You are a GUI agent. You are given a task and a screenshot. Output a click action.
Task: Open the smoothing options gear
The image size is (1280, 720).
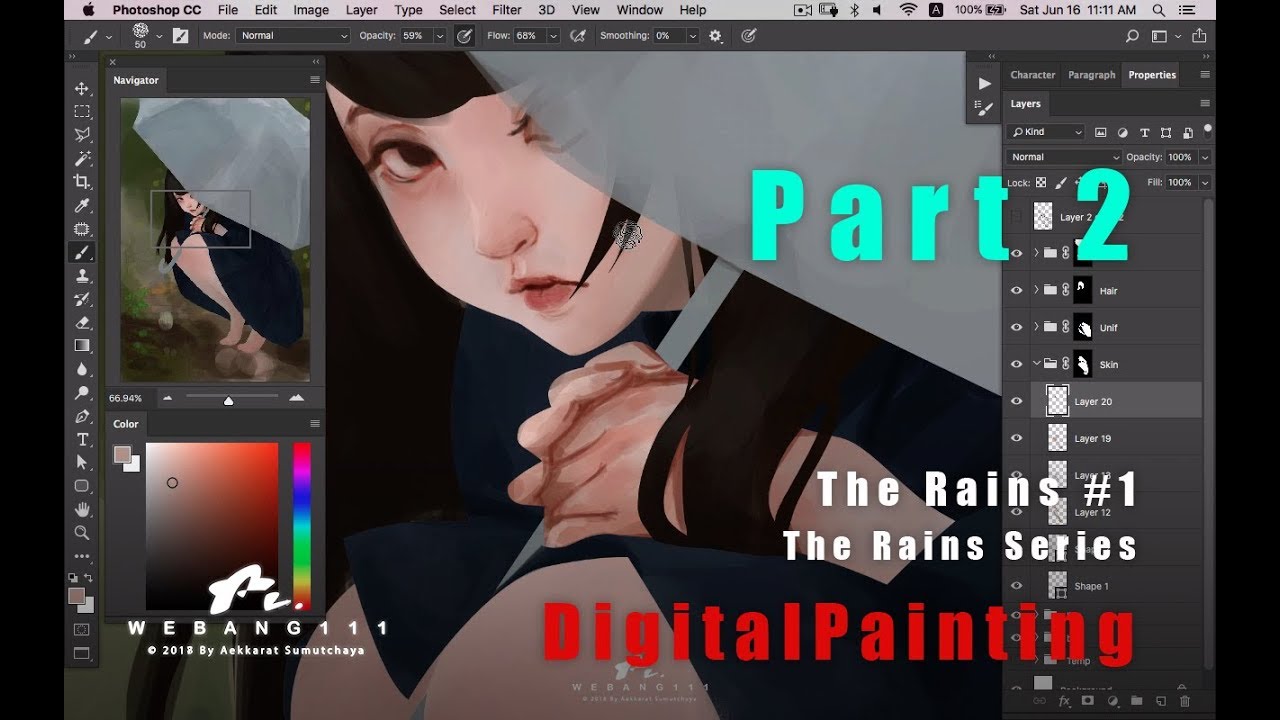715,36
